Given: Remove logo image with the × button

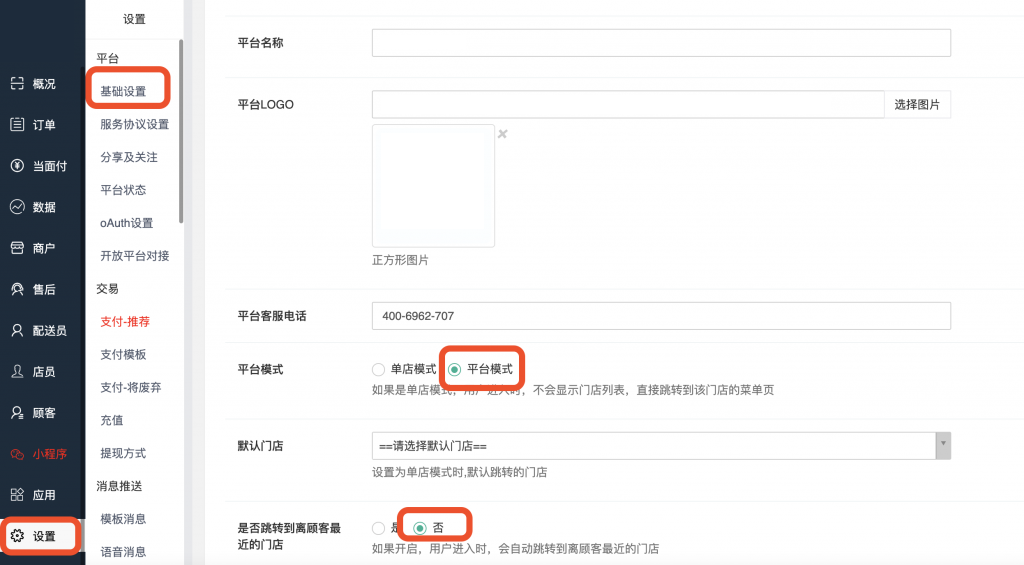Looking at the screenshot, I should 503,134.
